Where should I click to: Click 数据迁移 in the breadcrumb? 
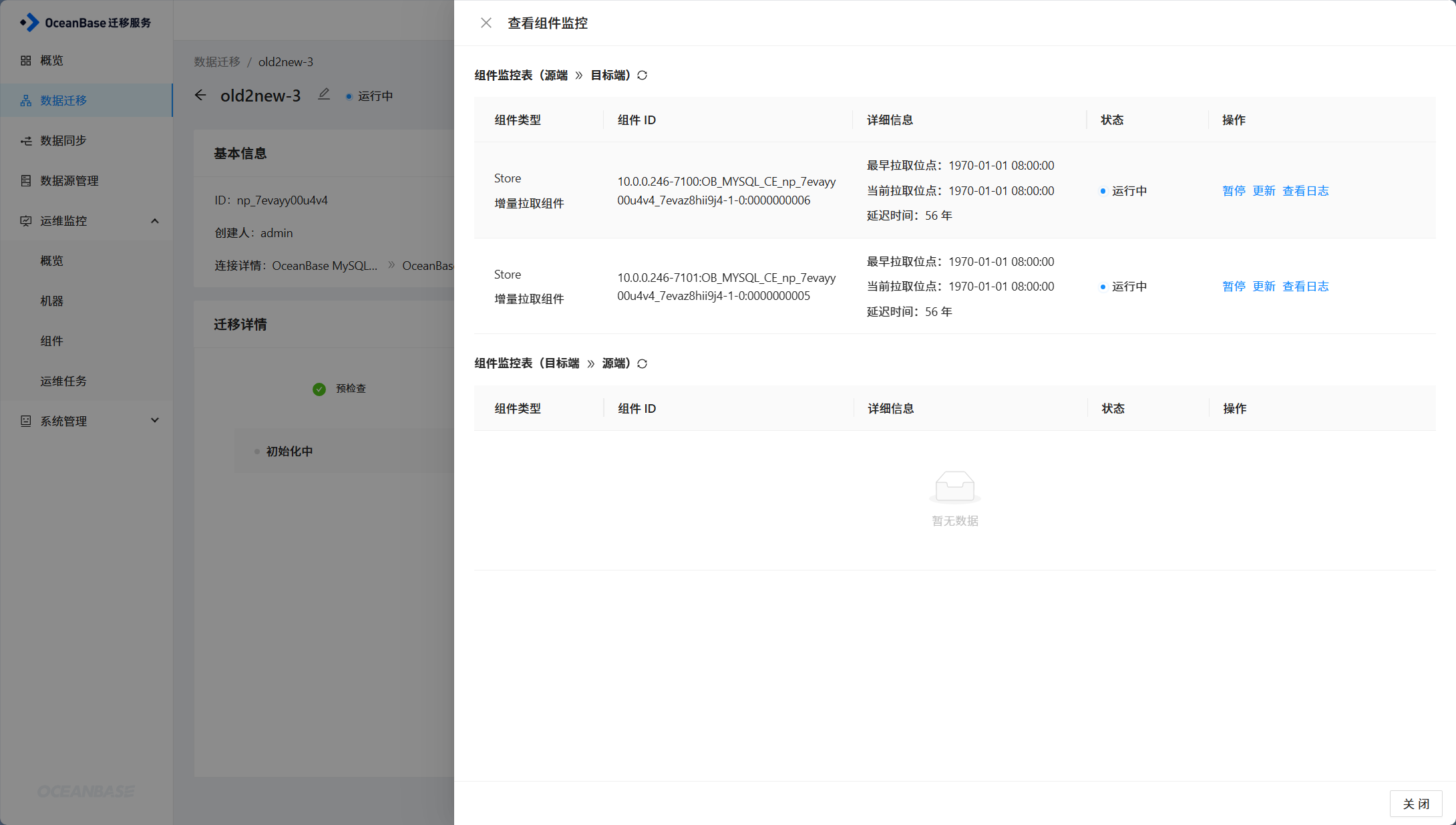[217, 61]
